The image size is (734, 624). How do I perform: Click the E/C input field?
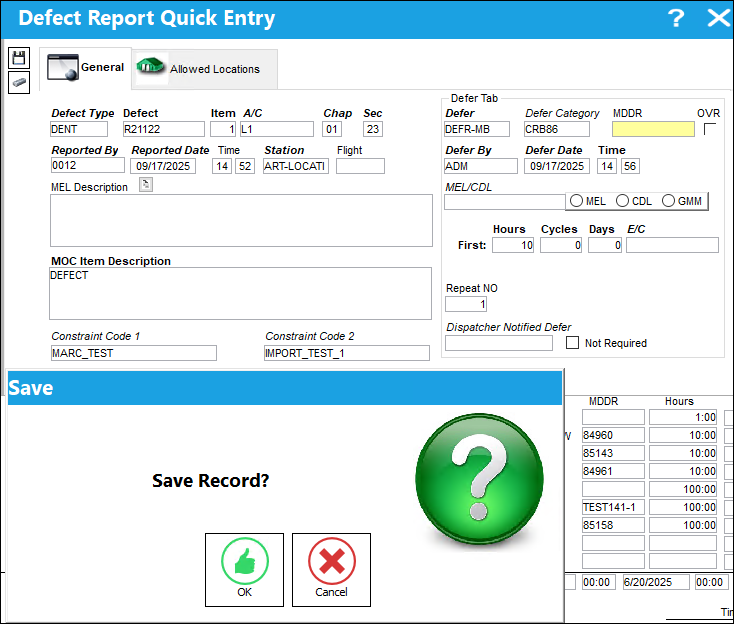click(x=672, y=245)
